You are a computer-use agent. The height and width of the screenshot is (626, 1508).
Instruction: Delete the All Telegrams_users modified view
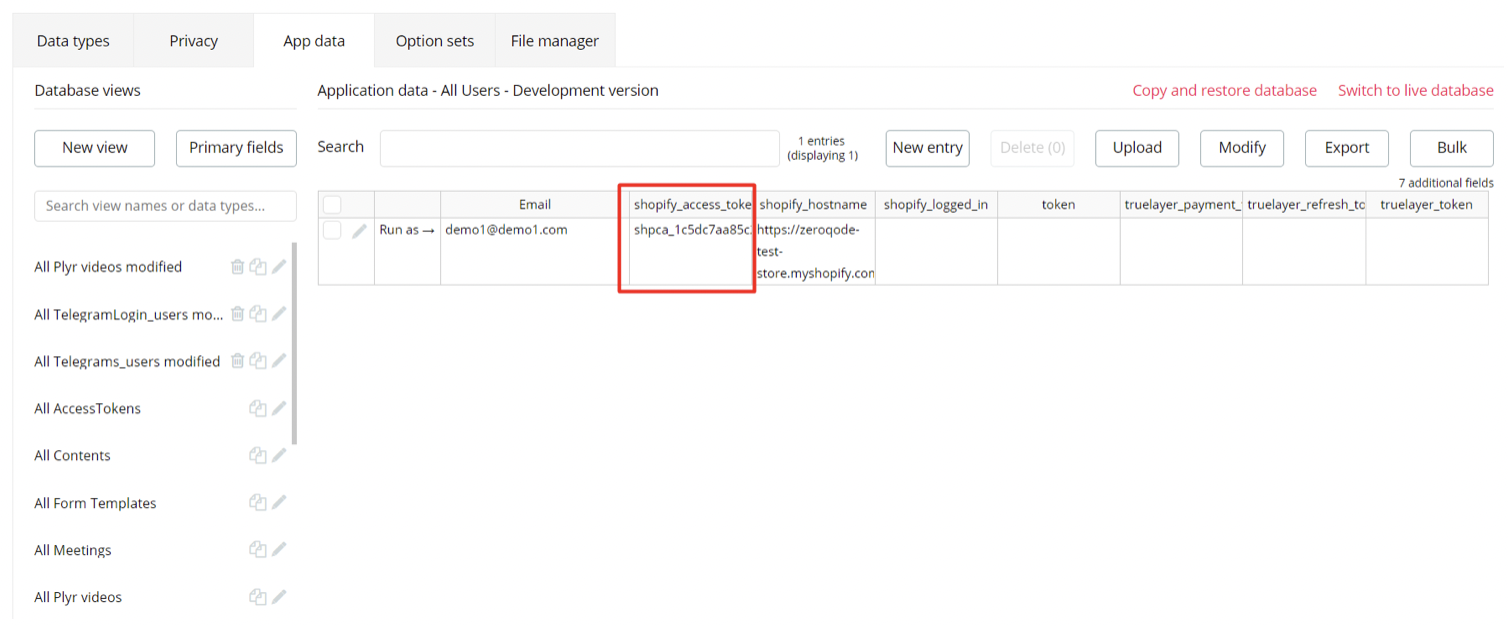pyautogui.click(x=237, y=361)
